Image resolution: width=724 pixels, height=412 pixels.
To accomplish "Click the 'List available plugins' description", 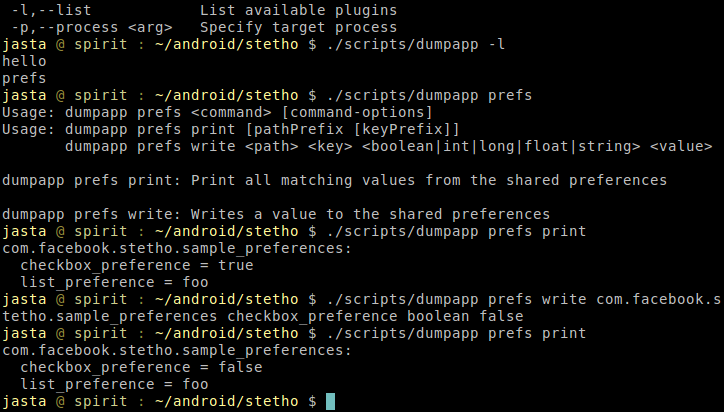I will coord(298,10).
